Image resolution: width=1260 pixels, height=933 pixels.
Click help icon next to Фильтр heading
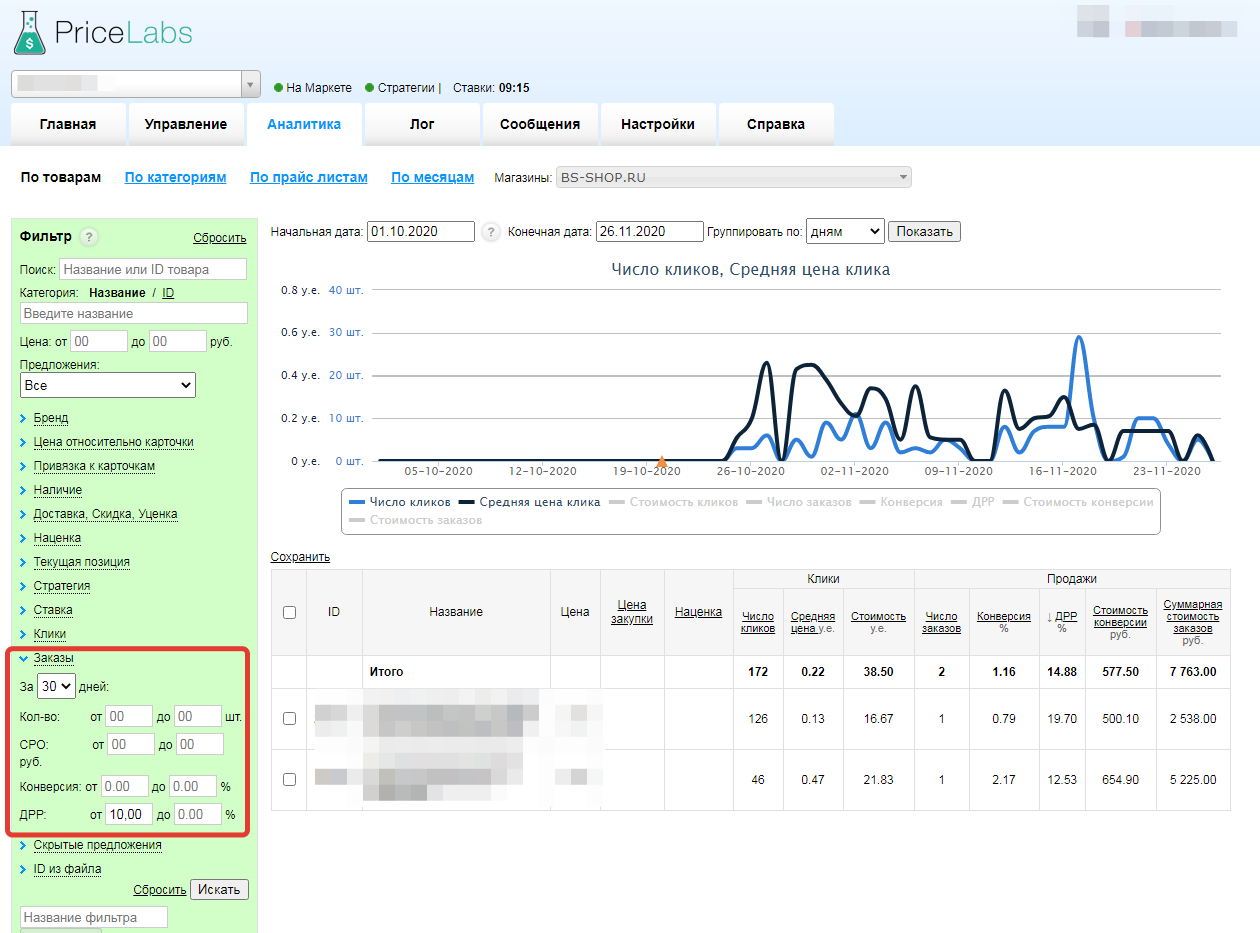(89, 237)
